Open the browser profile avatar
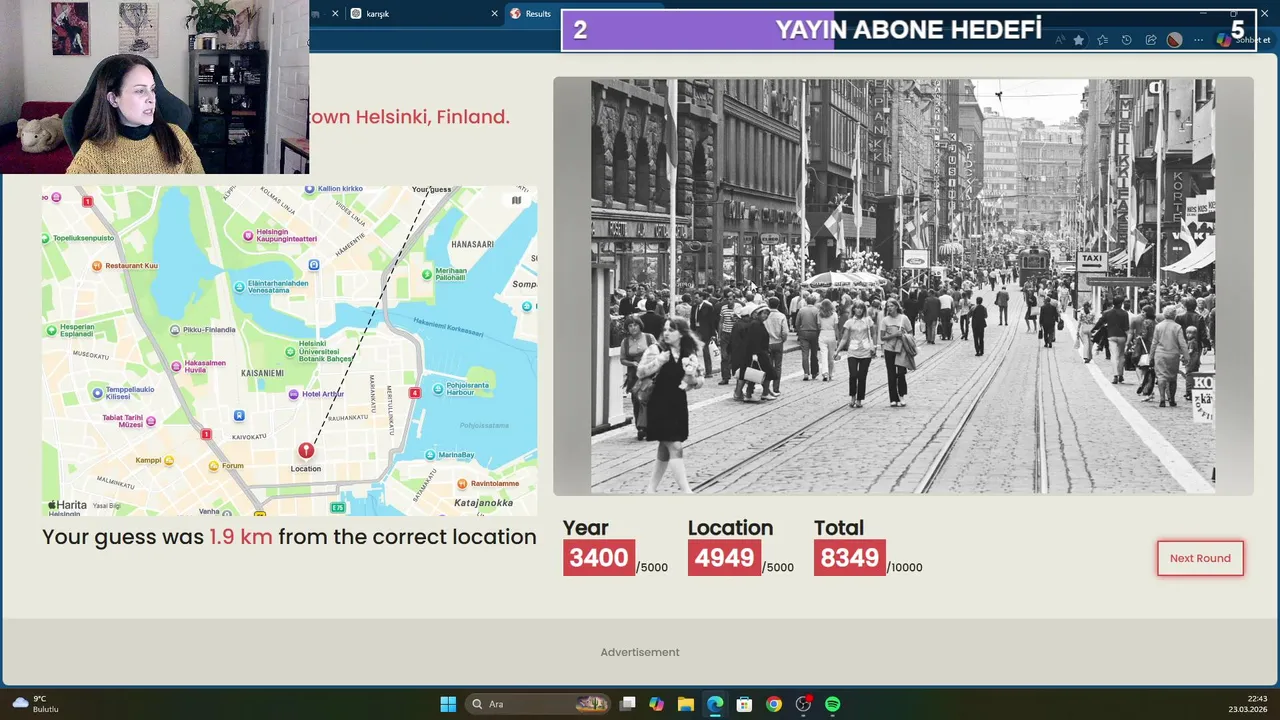Viewport: 1280px width, 720px height. coord(1174,40)
